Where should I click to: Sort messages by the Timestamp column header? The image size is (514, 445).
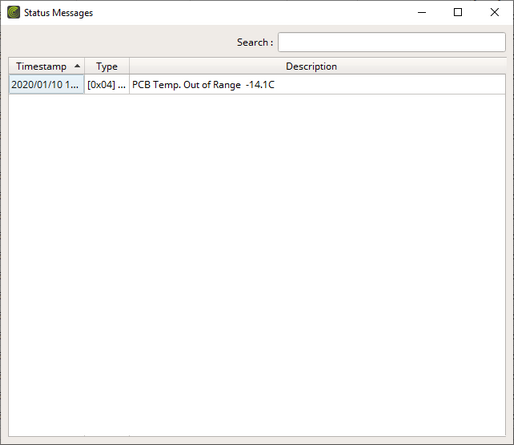pos(47,66)
